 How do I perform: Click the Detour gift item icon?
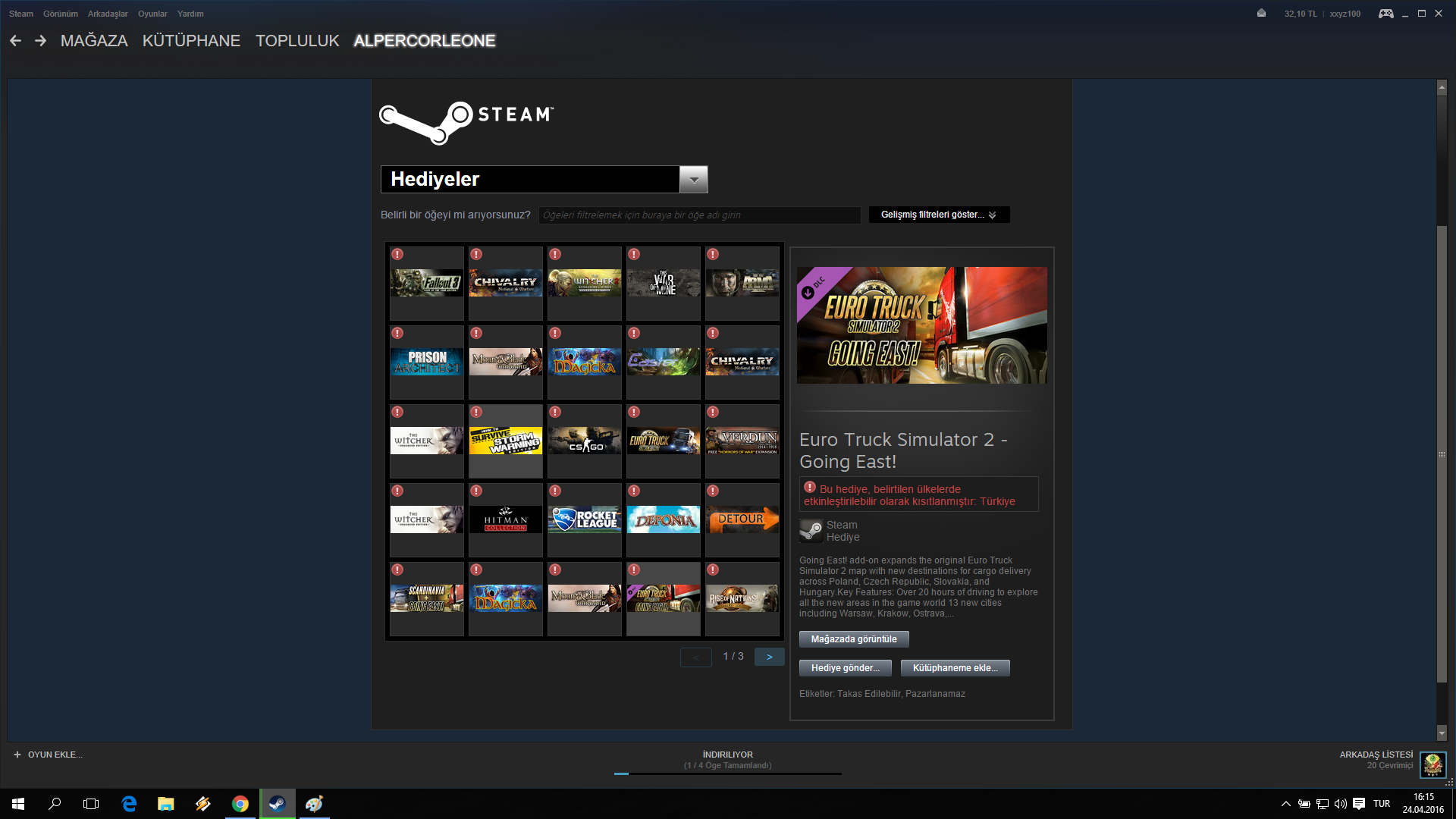[742, 518]
